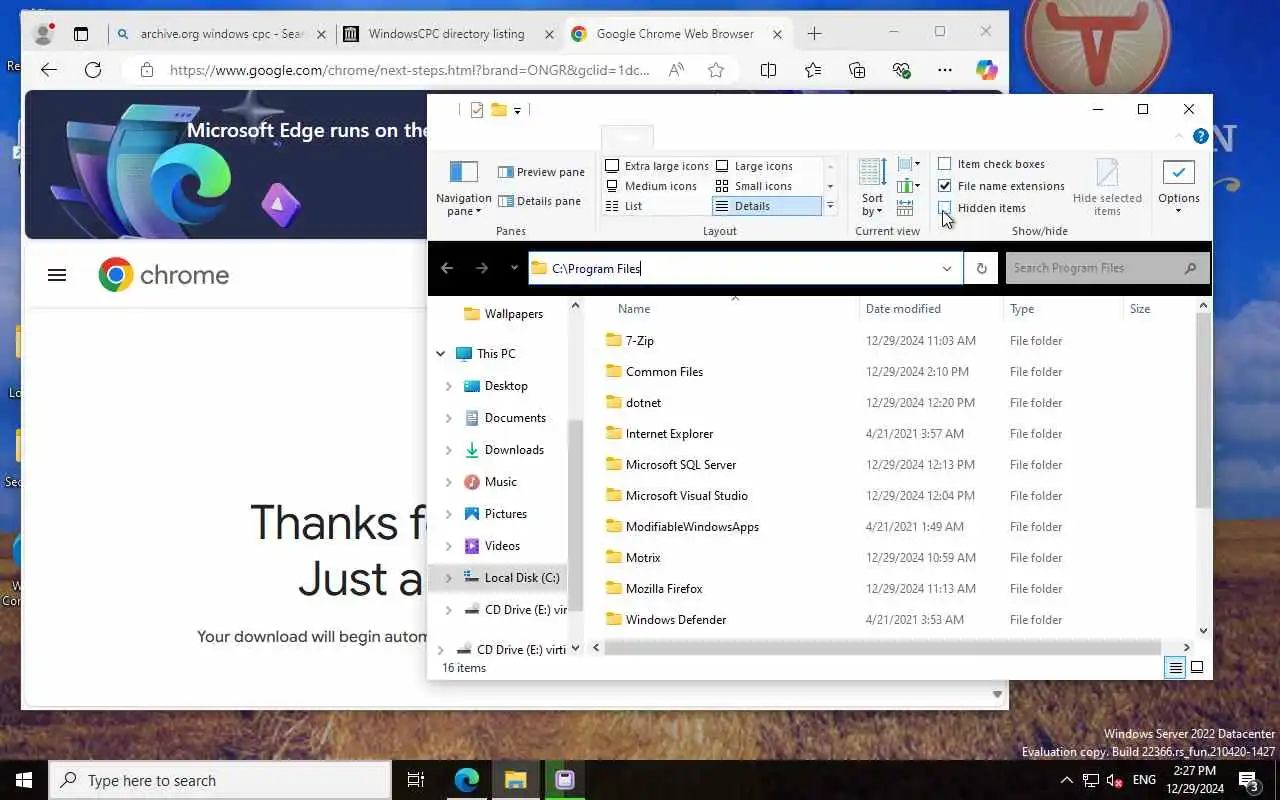Screen dimensions: 1280x800
Task: Open Task View on the taskbar
Action: click(416, 780)
